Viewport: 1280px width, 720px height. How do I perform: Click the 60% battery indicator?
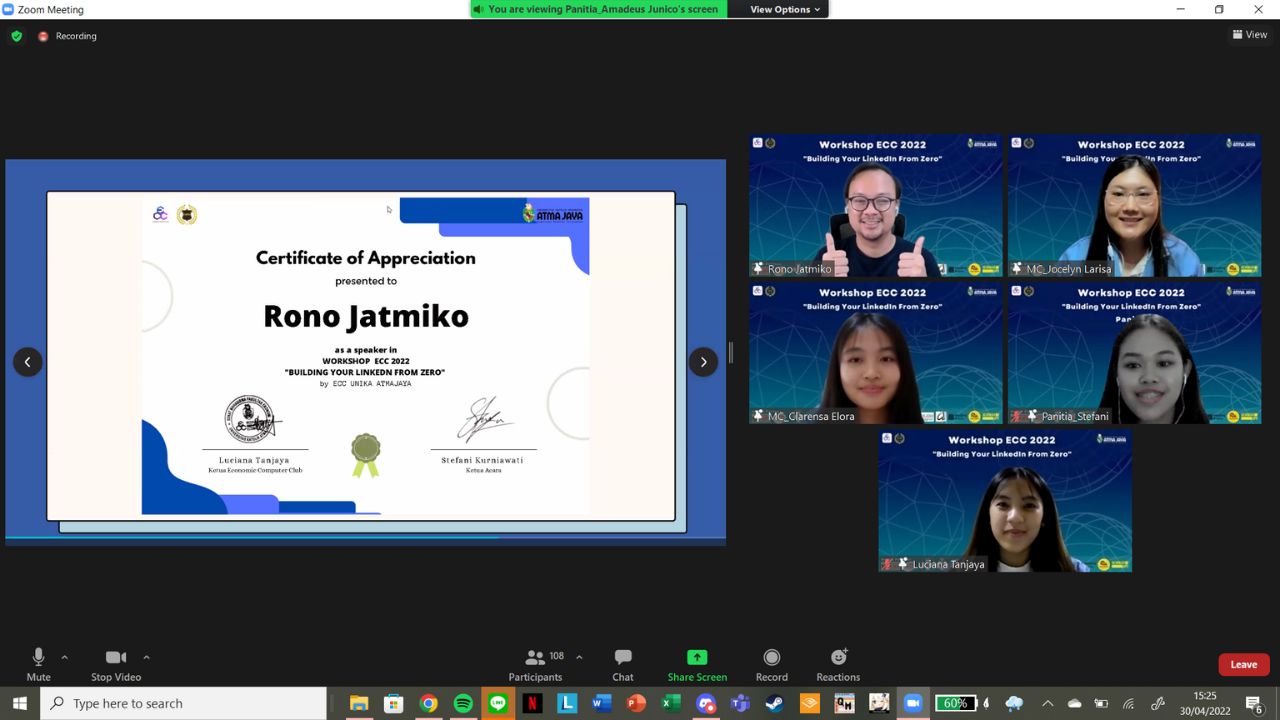(x=955, y=703)
